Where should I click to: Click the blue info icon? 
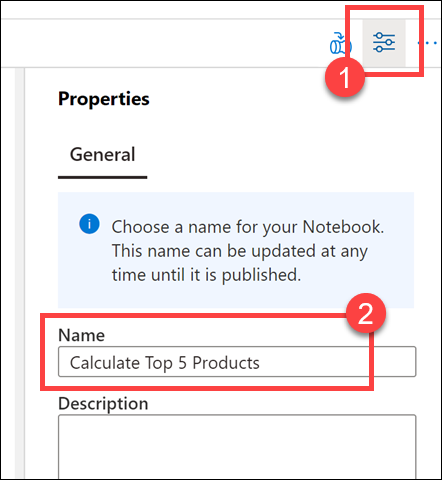pyautogui.click(x=89, y=224)
